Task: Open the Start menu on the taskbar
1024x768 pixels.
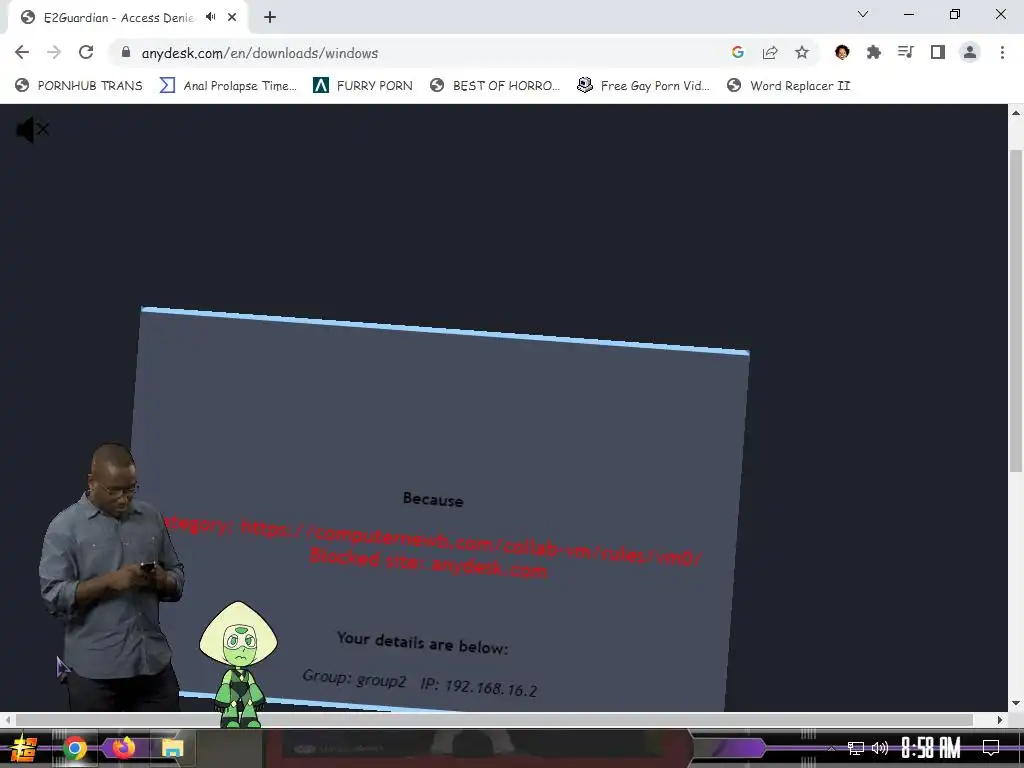Action: pyautogui.click(x=24, y=748)
